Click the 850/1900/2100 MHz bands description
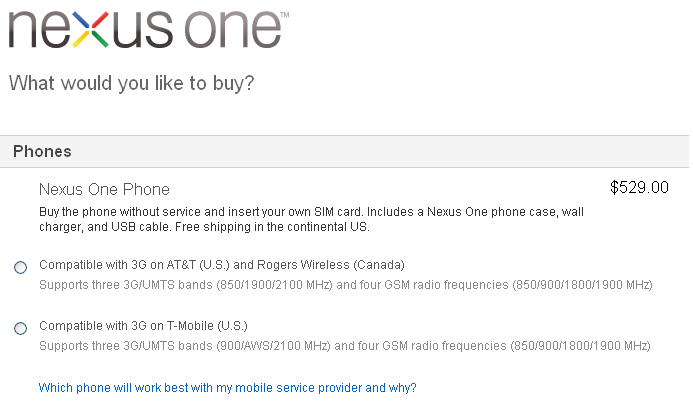Screen dimensions: 693x402 [x=346, y=284]
